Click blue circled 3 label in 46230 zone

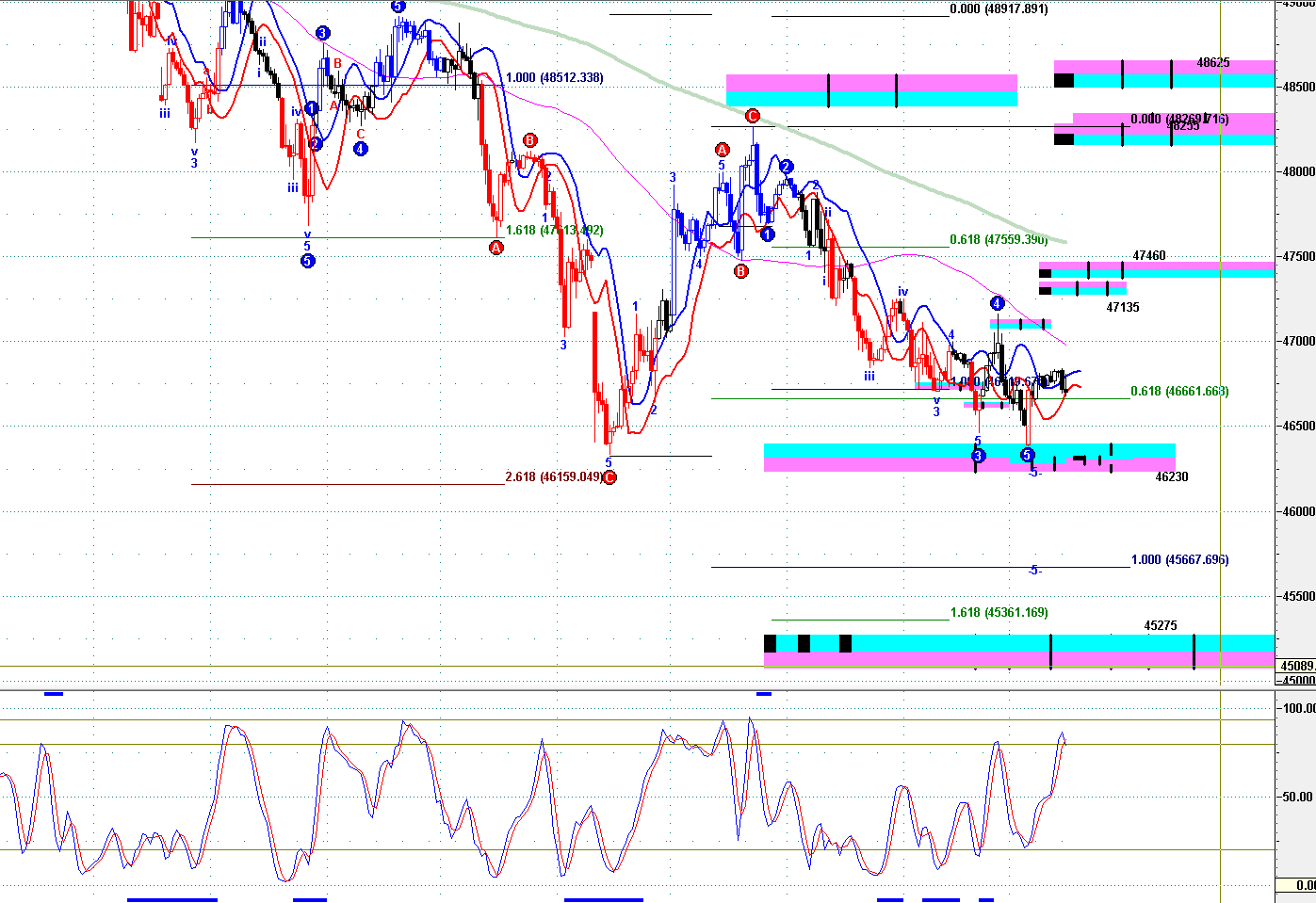[x=978, y=457]
